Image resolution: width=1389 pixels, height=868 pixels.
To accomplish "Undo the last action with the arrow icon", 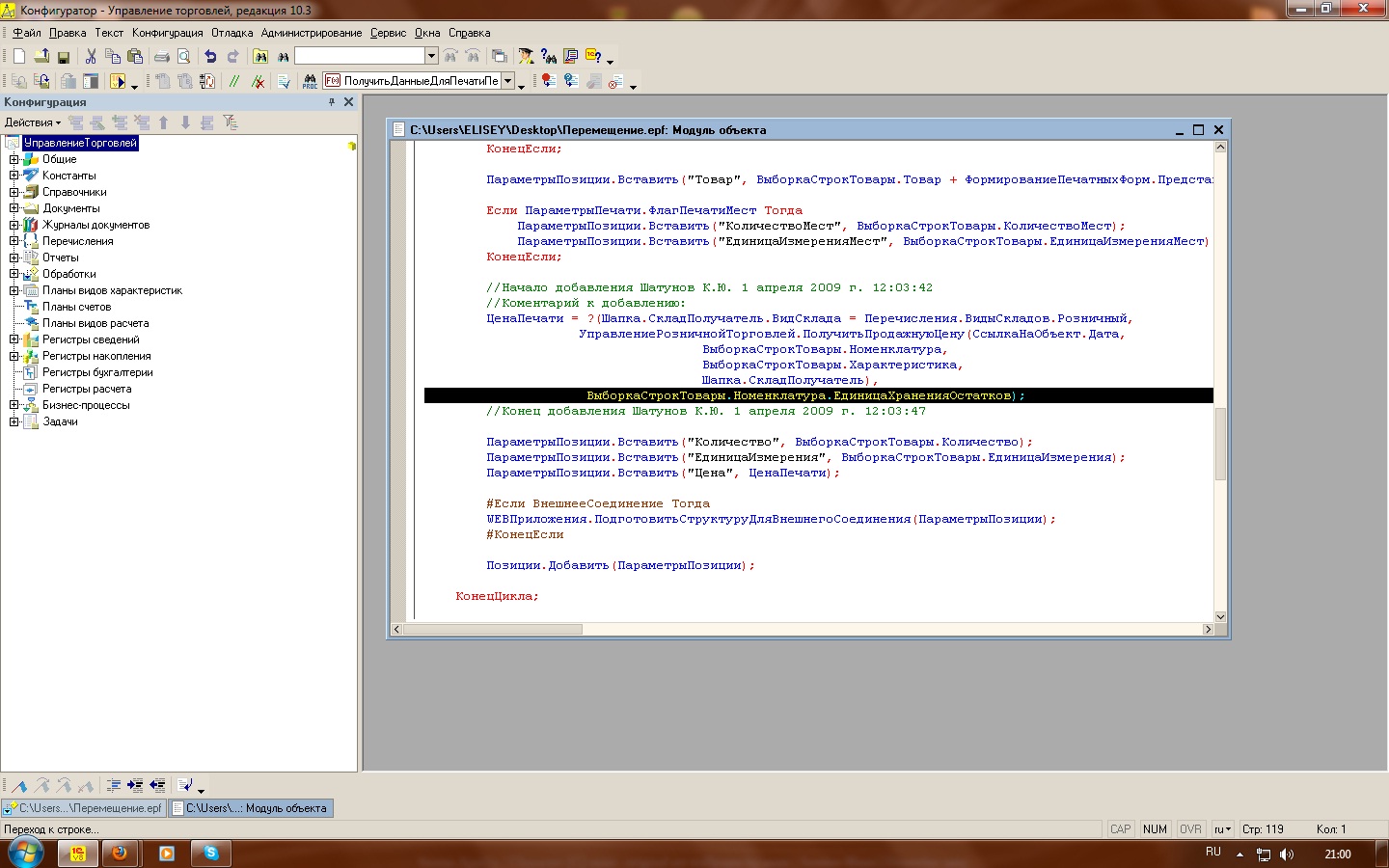I will pyautogui.click(x=210, y=57).
